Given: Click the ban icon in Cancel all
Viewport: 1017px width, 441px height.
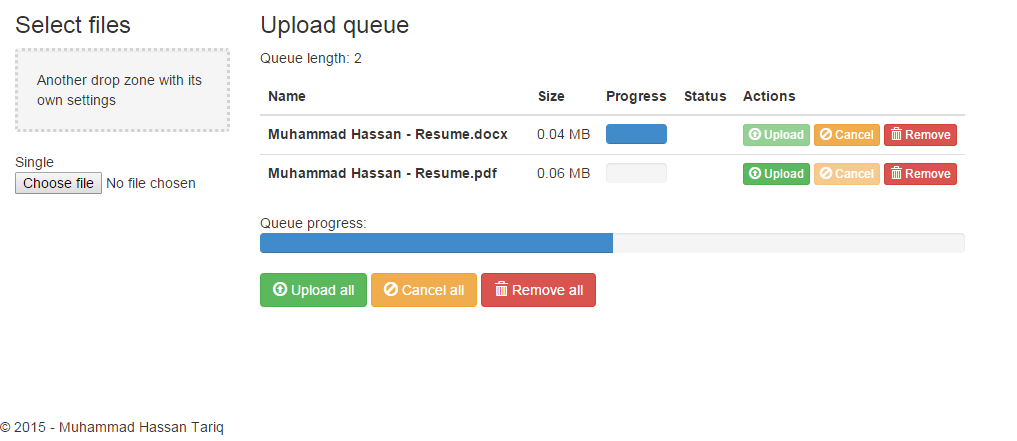Looking at the screenshot, I should 391,290.
